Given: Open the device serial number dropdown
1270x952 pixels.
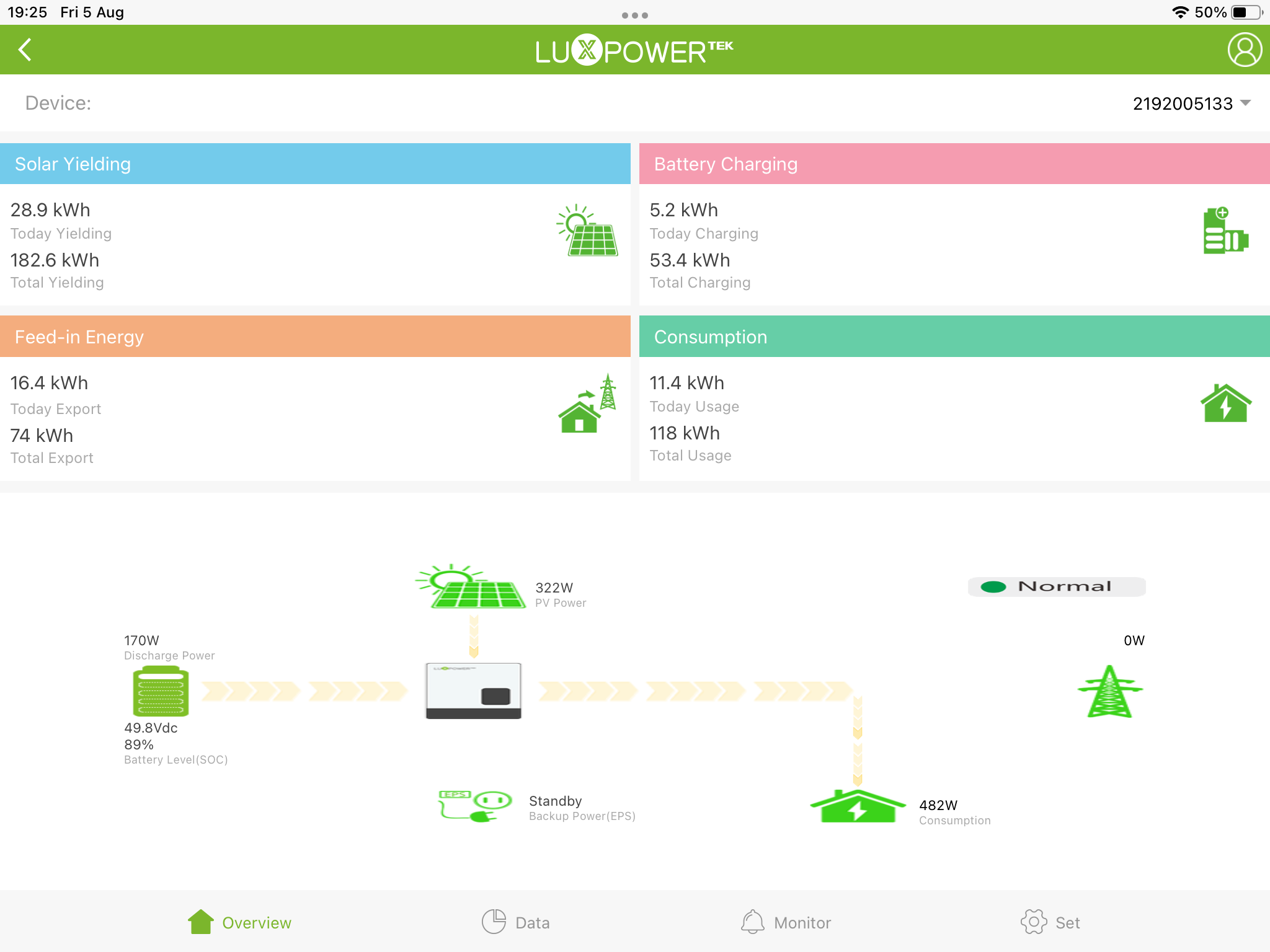Looking at the screenshot, I should pyautogui.click(x=1182, y=104).
